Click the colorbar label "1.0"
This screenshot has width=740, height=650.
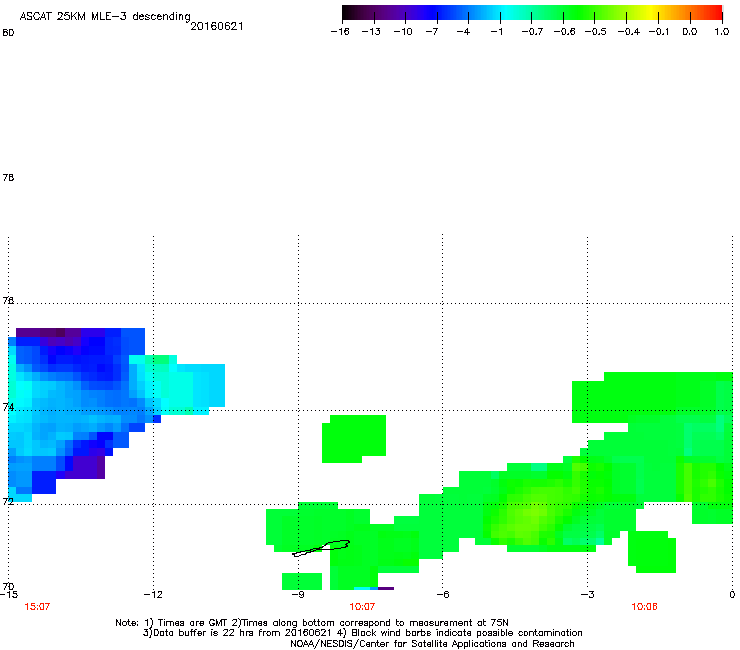click(722, 32)
